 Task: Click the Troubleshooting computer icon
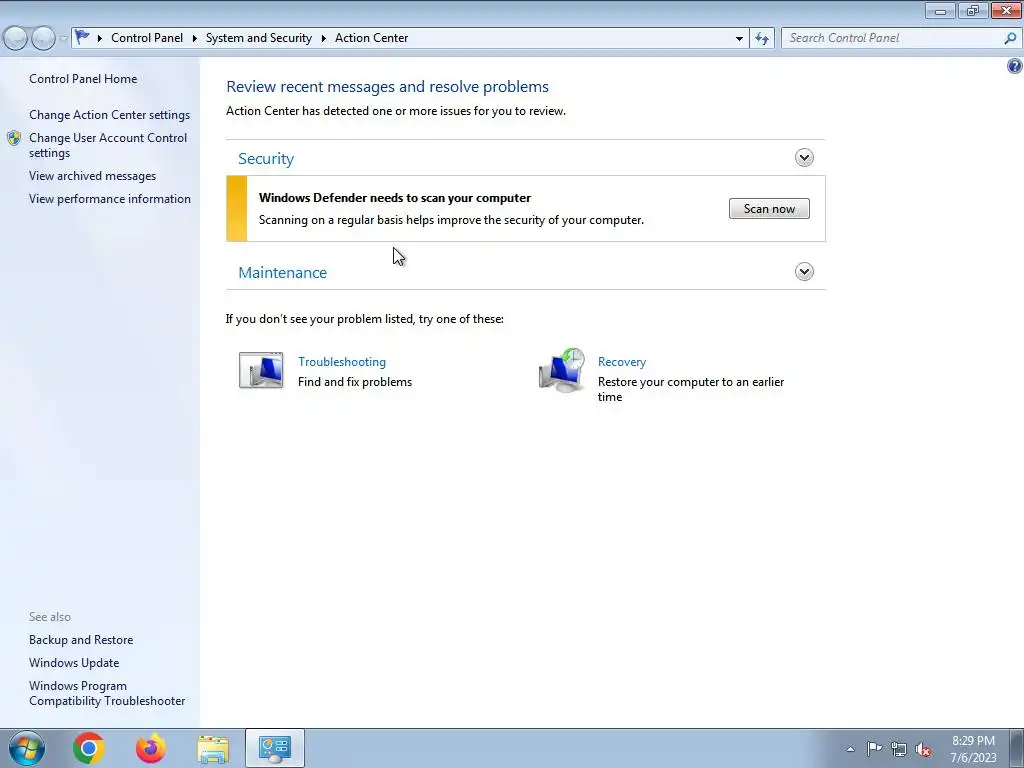click(x=261, y=370)
